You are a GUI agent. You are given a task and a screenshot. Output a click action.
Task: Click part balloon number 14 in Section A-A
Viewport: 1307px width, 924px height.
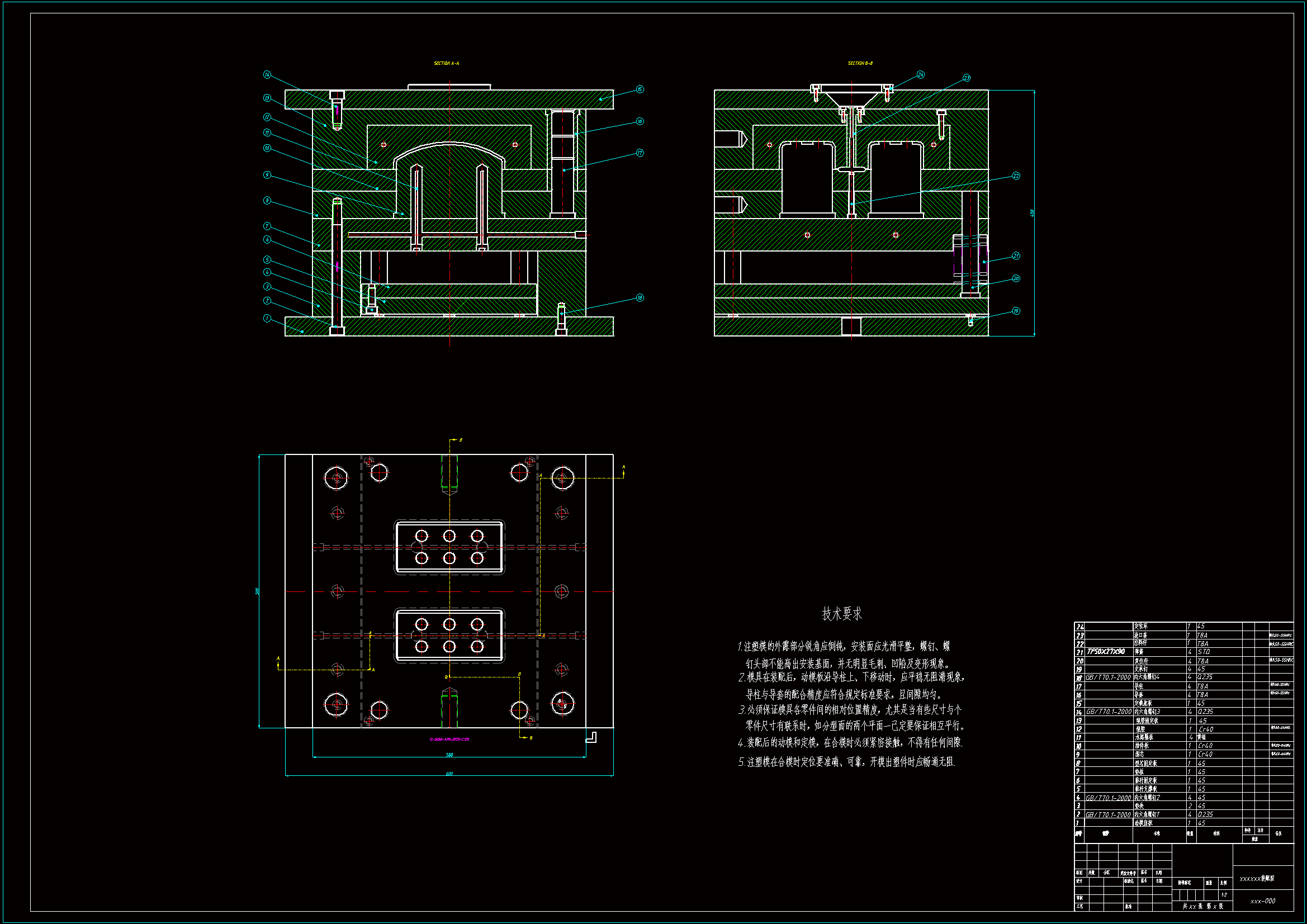(267, 74)
